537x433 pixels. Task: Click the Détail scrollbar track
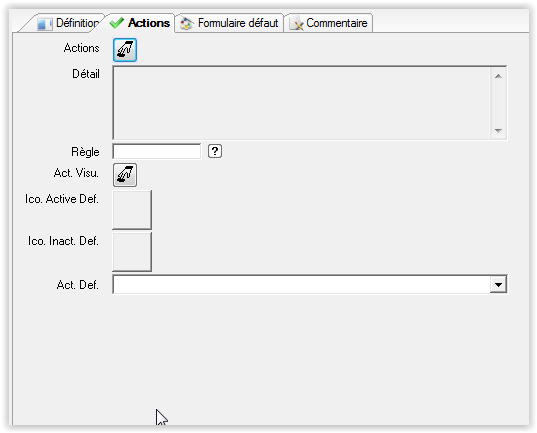[498, 103]
